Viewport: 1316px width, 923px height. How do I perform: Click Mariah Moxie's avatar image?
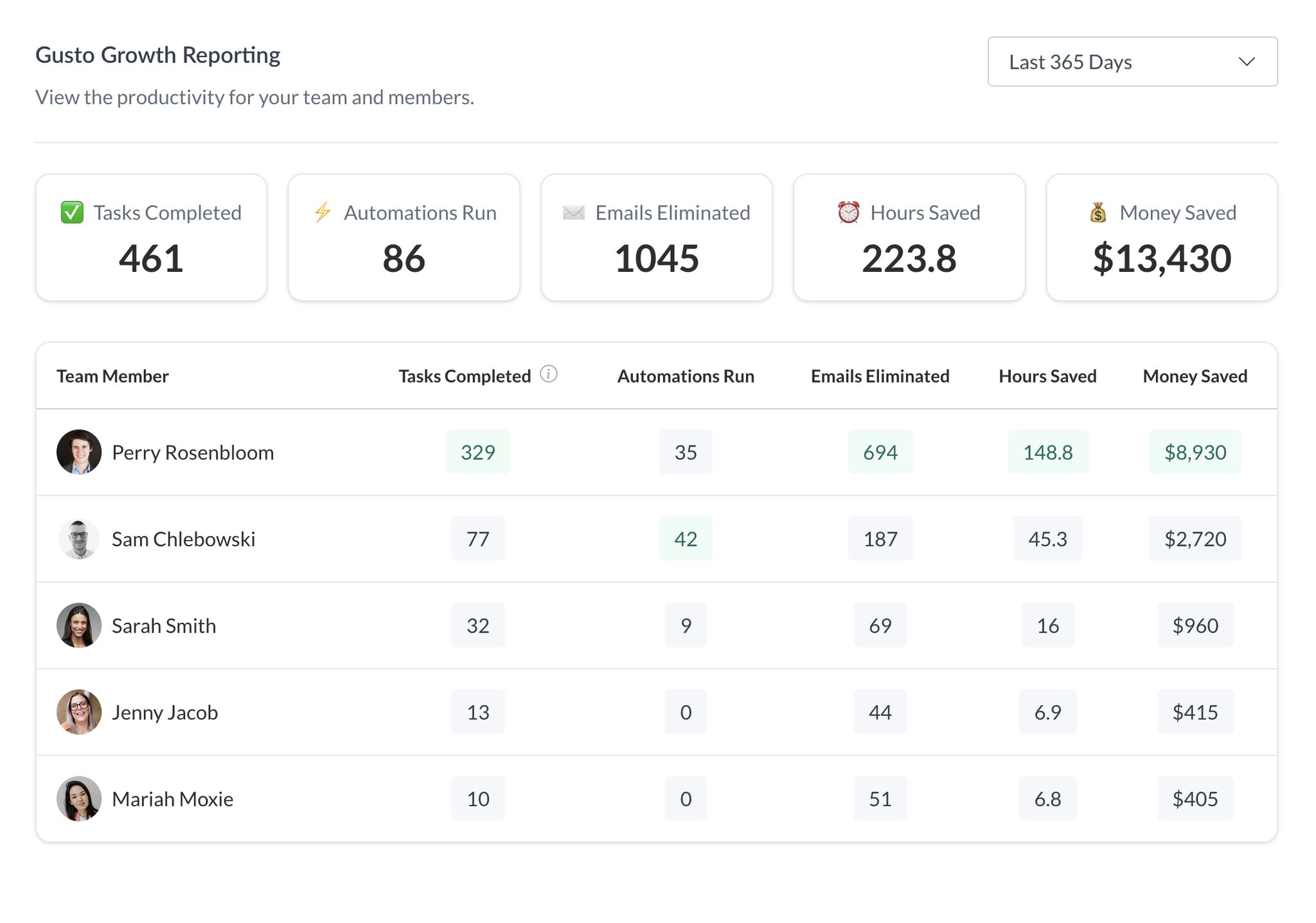pos(79,799)
